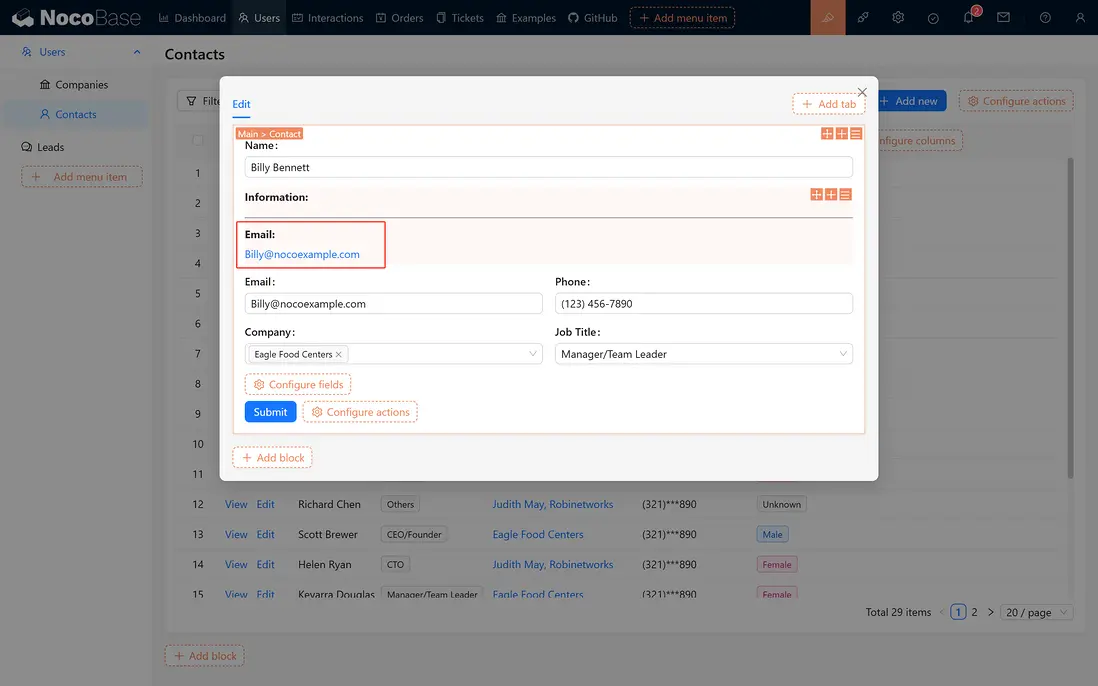Open Information field settings menu icon
The height and width of the screenshot is (686, 1098).
pos(845,195)
